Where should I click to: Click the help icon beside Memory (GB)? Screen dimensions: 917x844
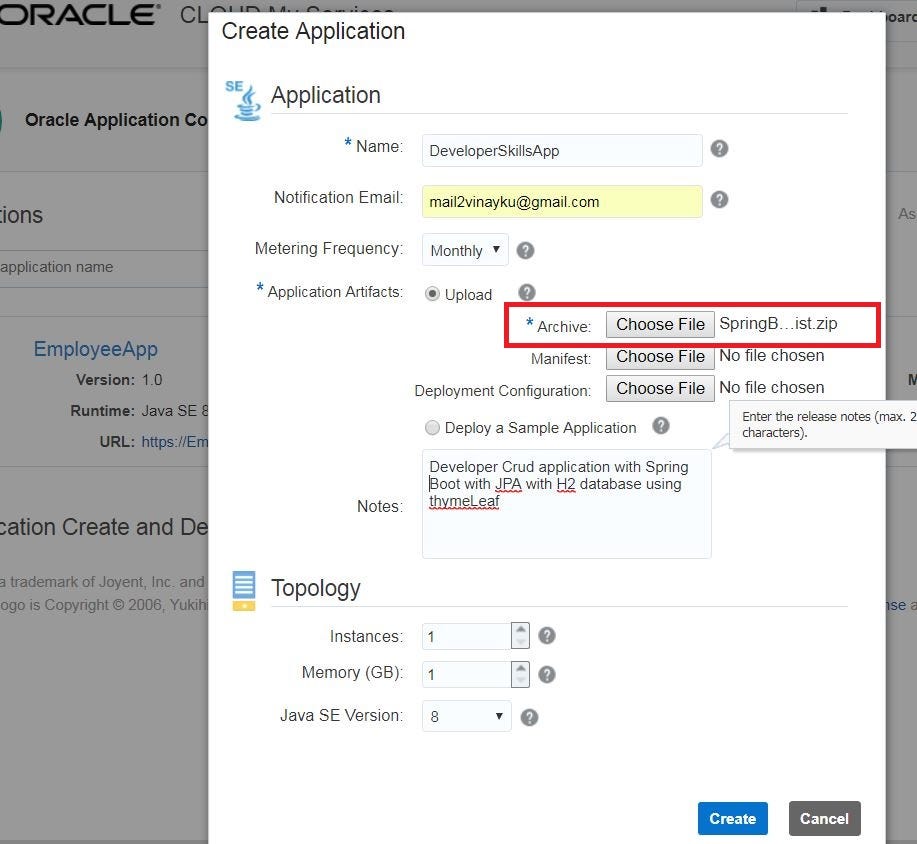[547, 674]
